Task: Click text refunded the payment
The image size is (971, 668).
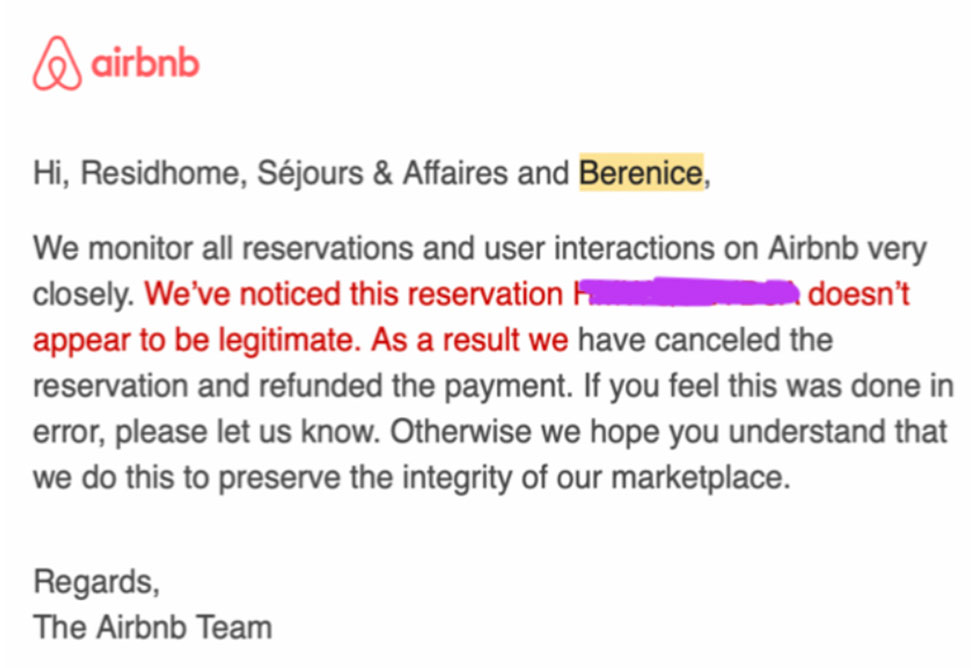Action: [416, 386]
